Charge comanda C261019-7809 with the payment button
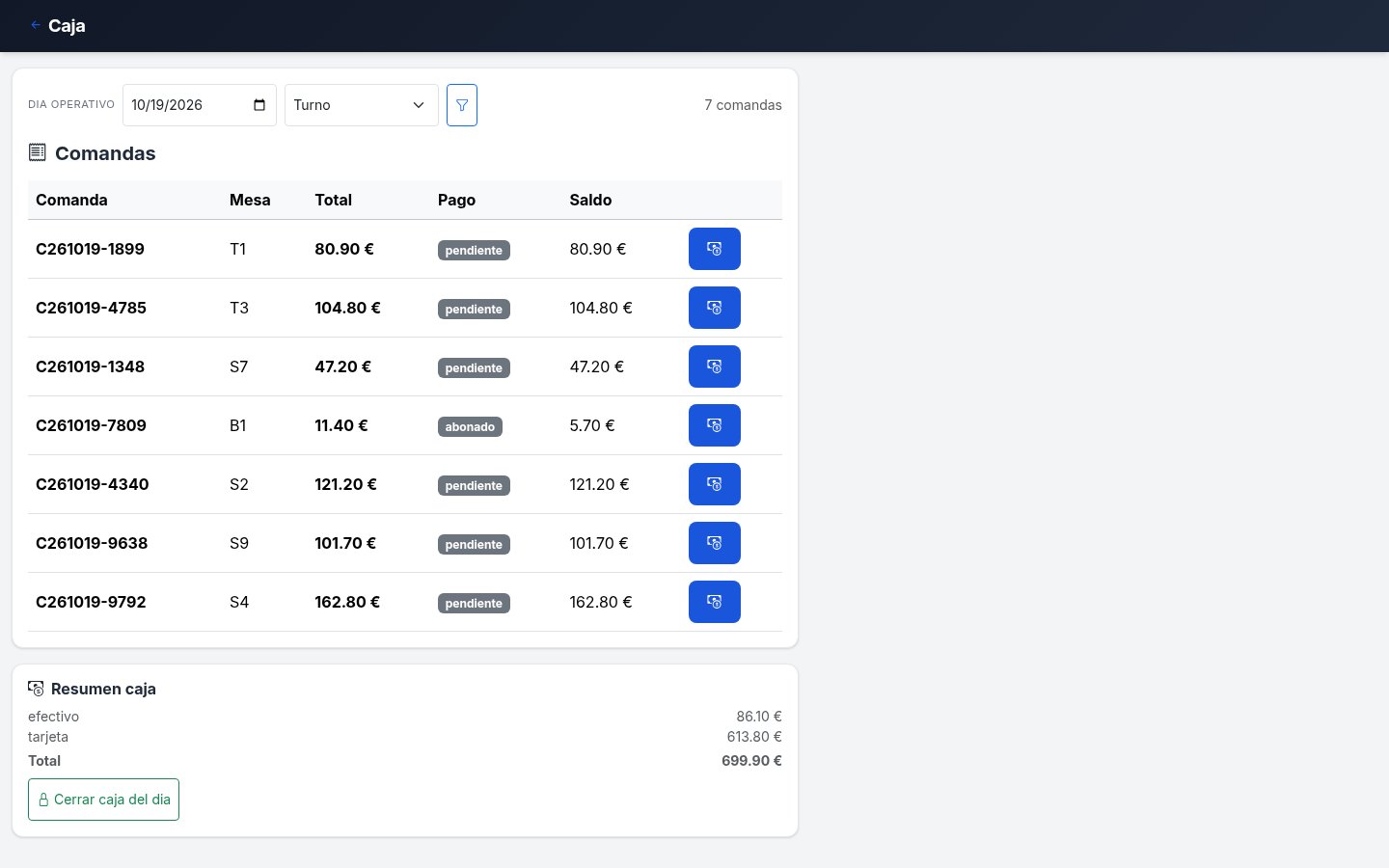Viewport: 1389px width, 868px height. (x=715, y=425)
